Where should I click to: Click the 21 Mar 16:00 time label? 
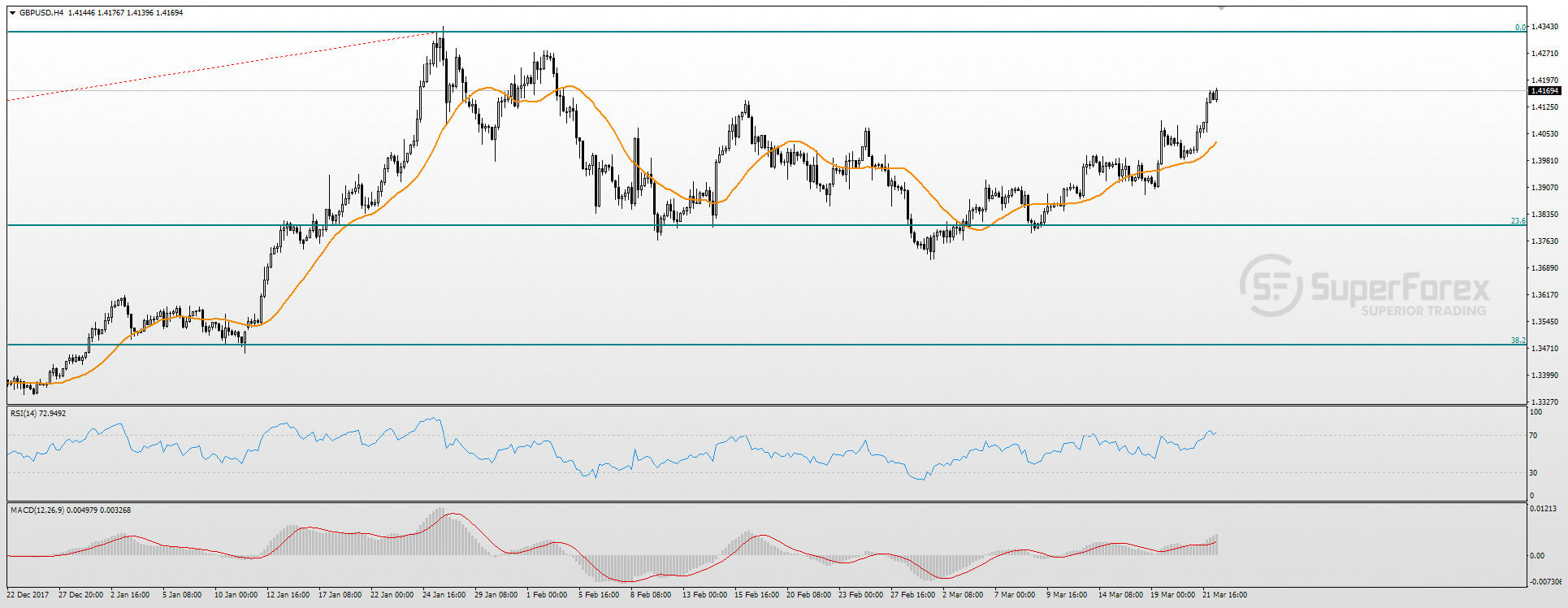[1224, 595]
